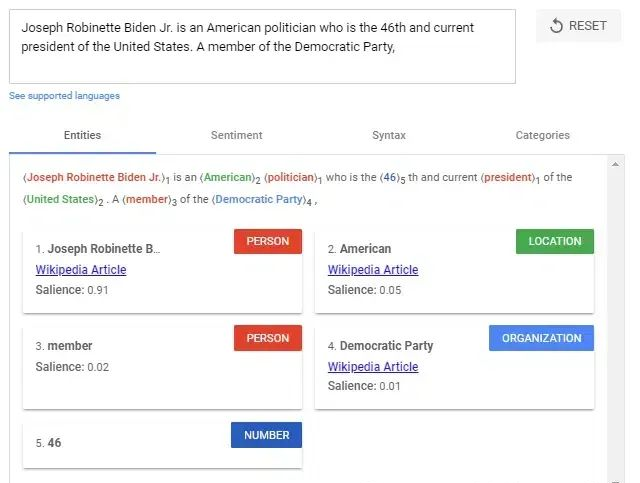Click the PERSON badge on the Joseph Robinette card
This screenshot has width=640, height=483.
point(268,241)
